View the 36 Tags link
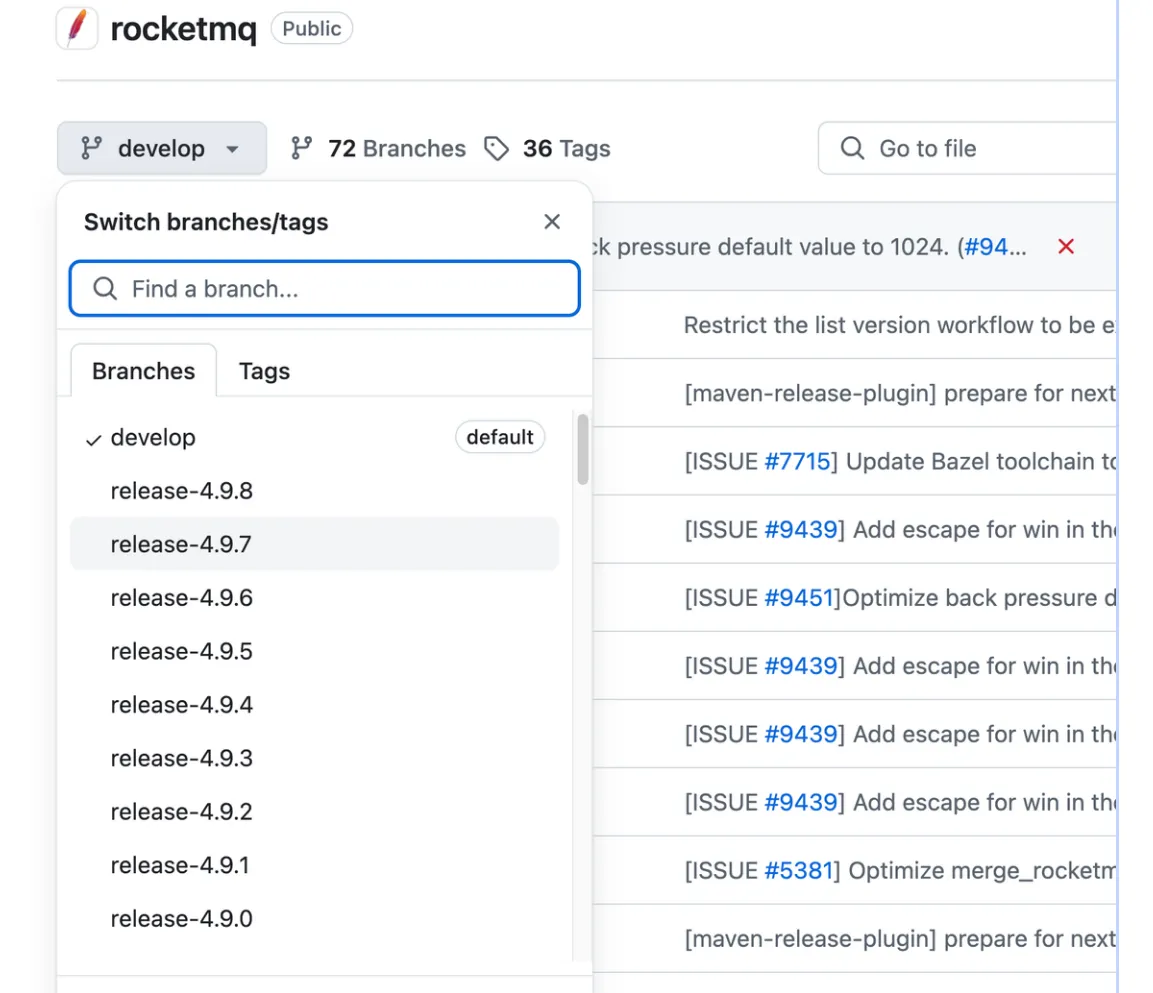This screenshot has height=993, width=1153. coord(566,148)
